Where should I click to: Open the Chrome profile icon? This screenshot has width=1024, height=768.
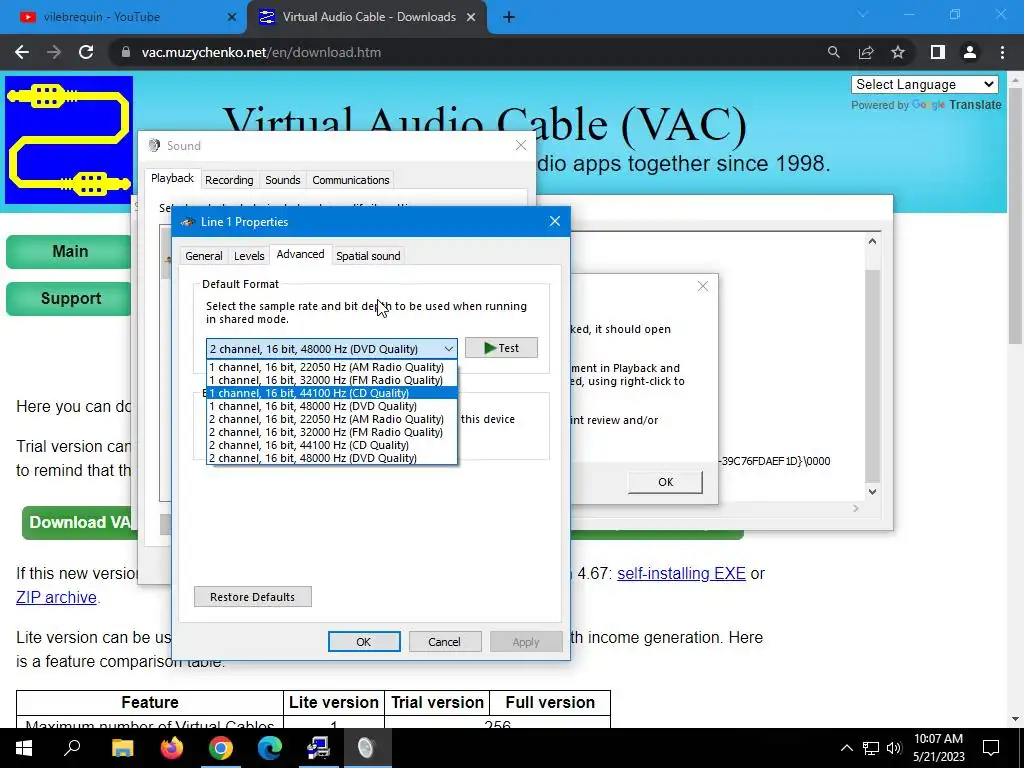click(970, 52)
